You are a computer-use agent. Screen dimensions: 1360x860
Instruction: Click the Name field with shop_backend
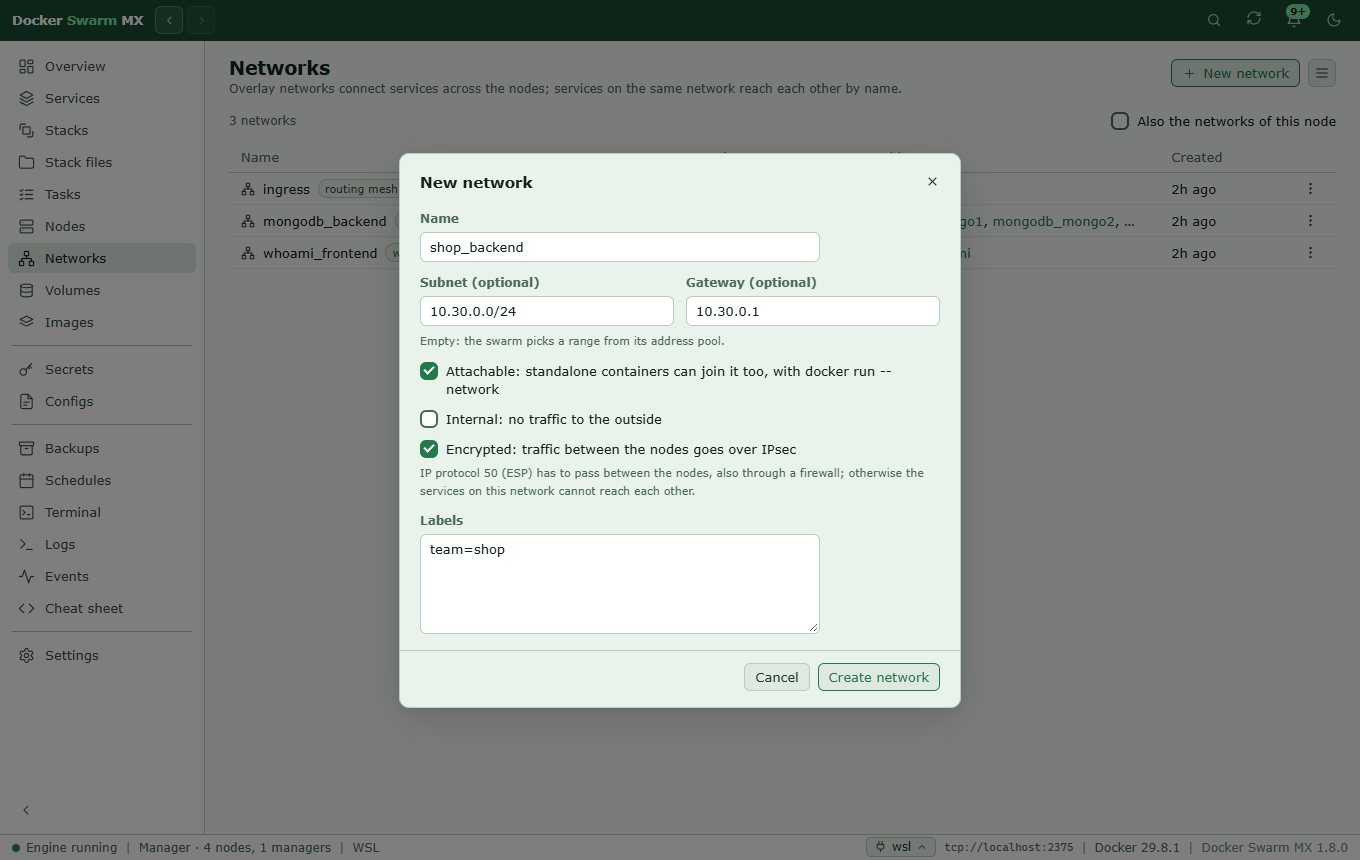pos(620,247)
